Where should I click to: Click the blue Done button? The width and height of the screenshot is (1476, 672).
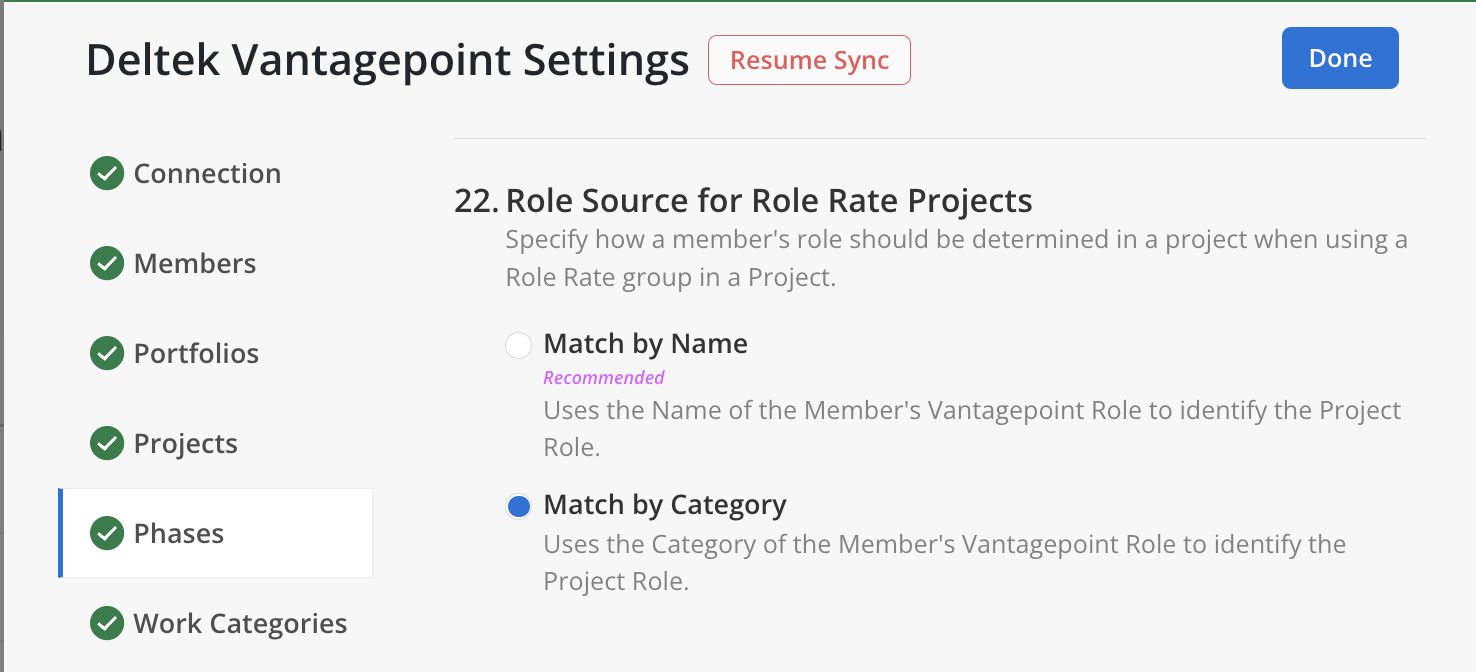[1340, 59]
